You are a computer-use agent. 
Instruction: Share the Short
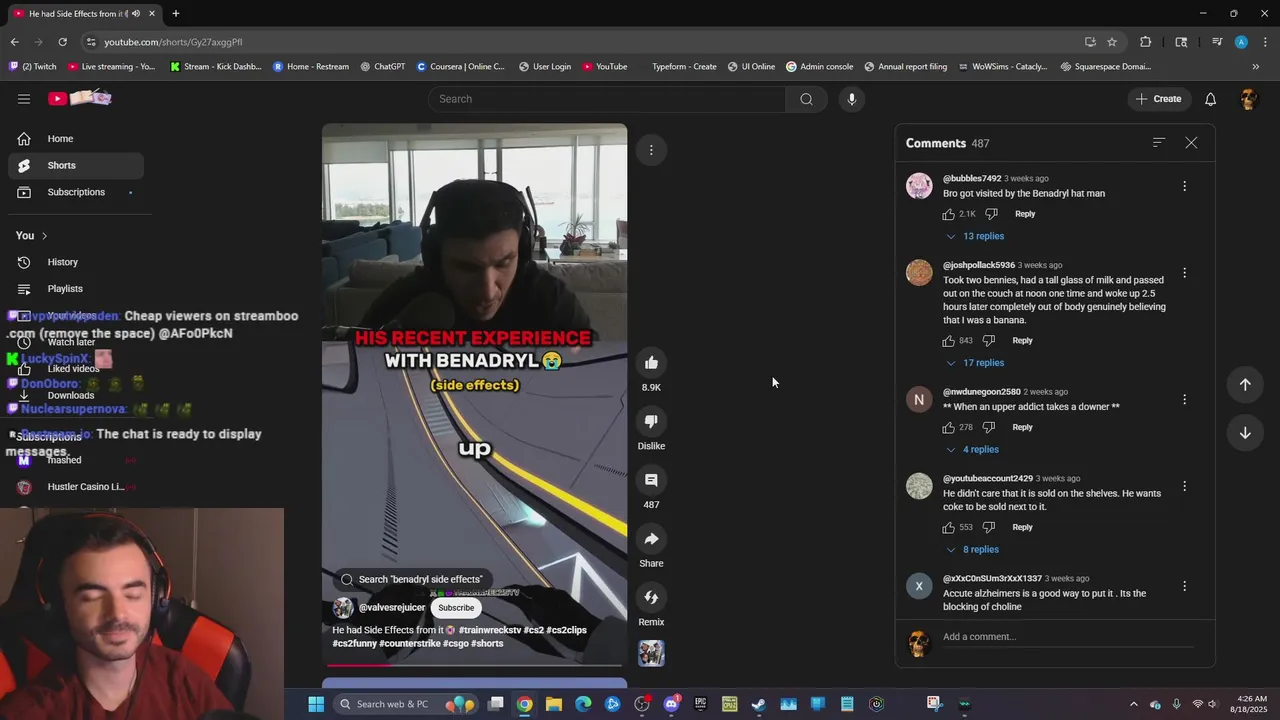651,539
